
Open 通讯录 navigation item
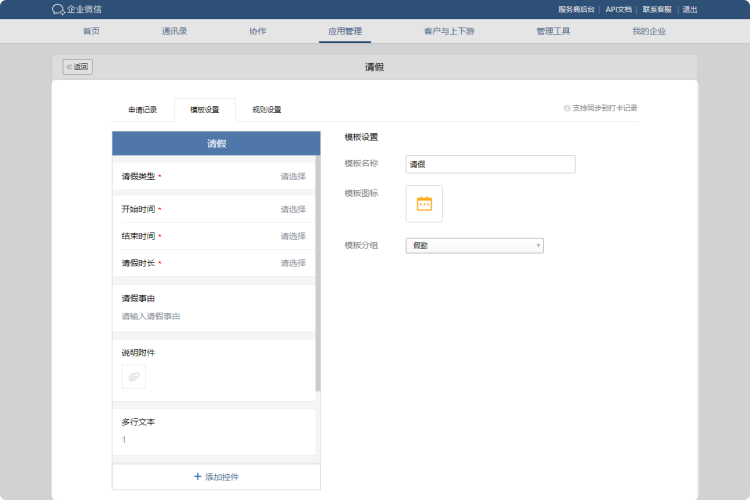pos(175,31)
